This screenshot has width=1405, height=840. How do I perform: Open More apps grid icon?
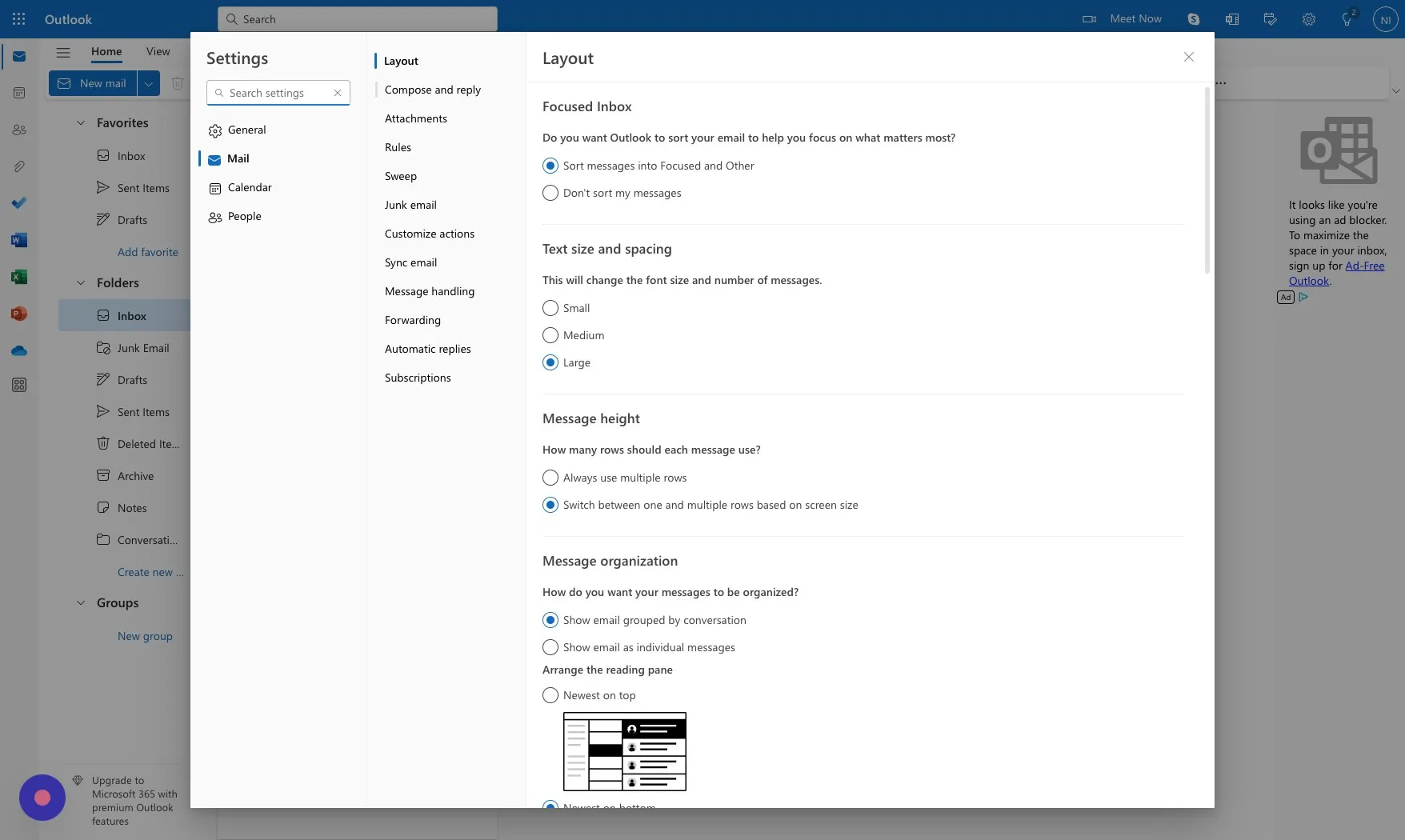[19, 385]
